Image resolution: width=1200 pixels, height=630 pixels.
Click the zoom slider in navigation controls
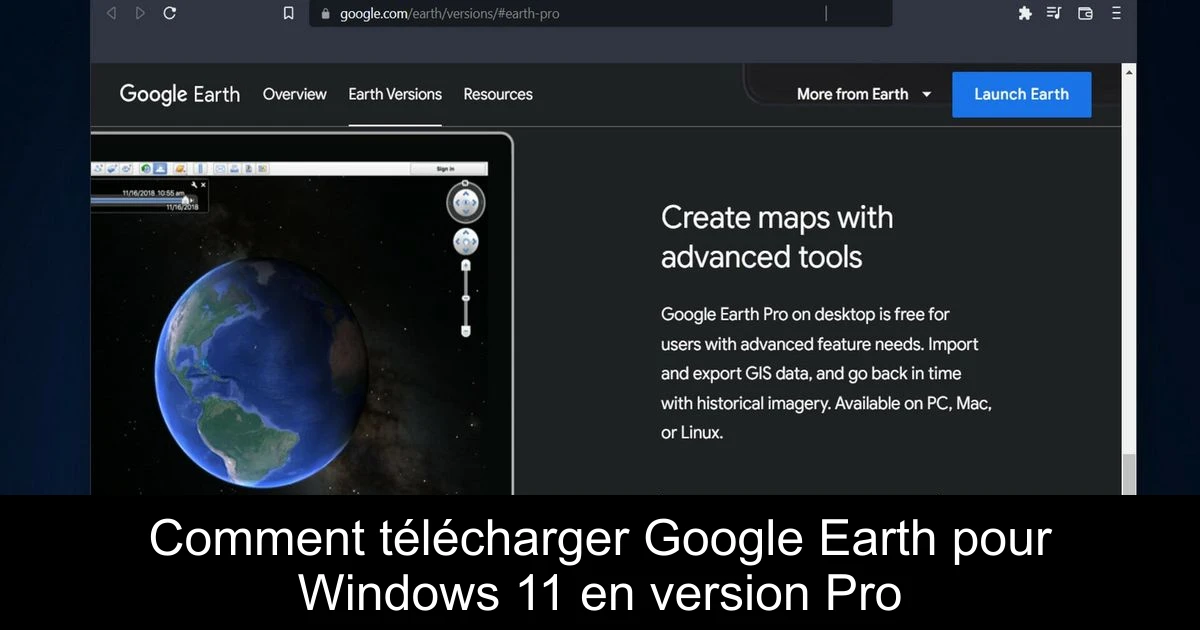(x=466, y=300)
